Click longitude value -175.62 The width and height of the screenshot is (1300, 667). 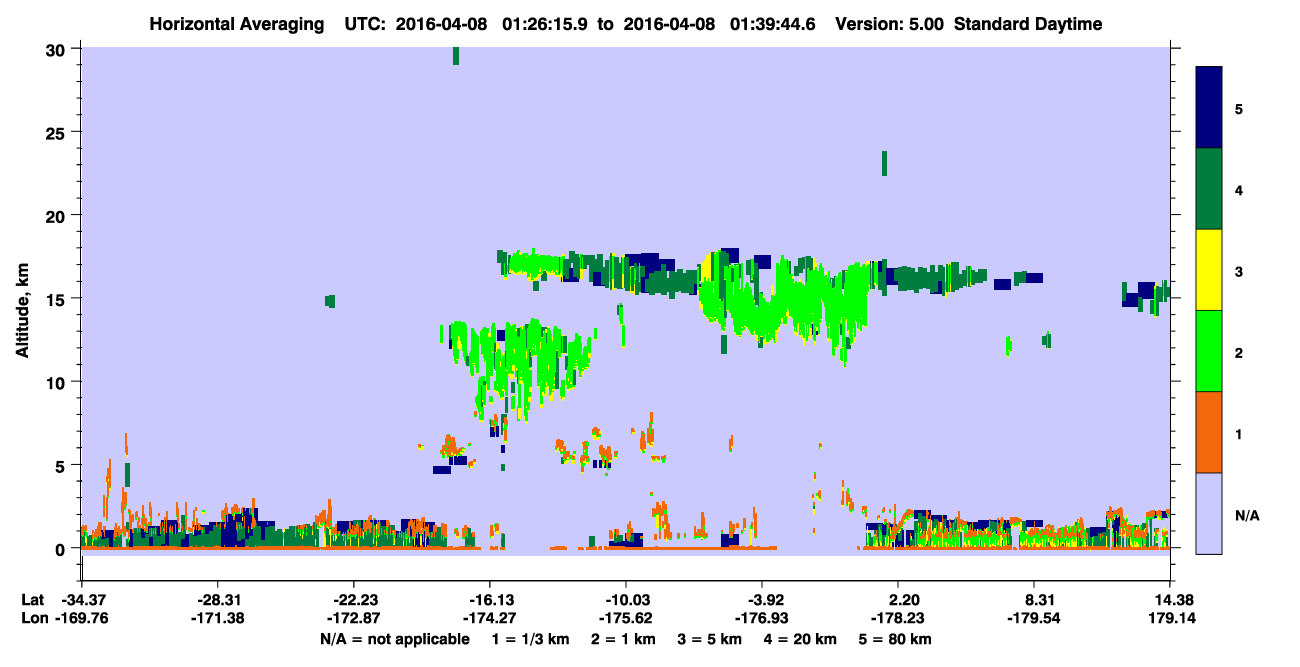[x=625, y=619]
